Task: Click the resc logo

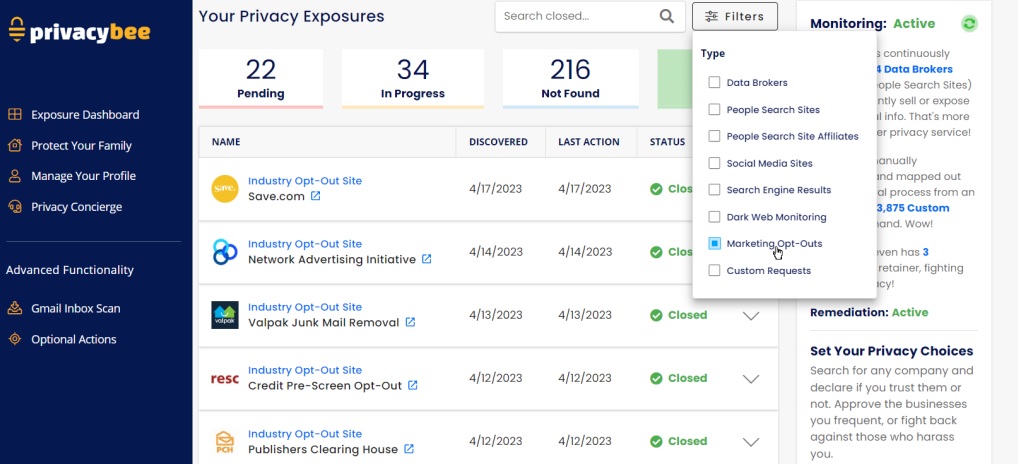Action: pyautogui.click(x=225, y=378)
